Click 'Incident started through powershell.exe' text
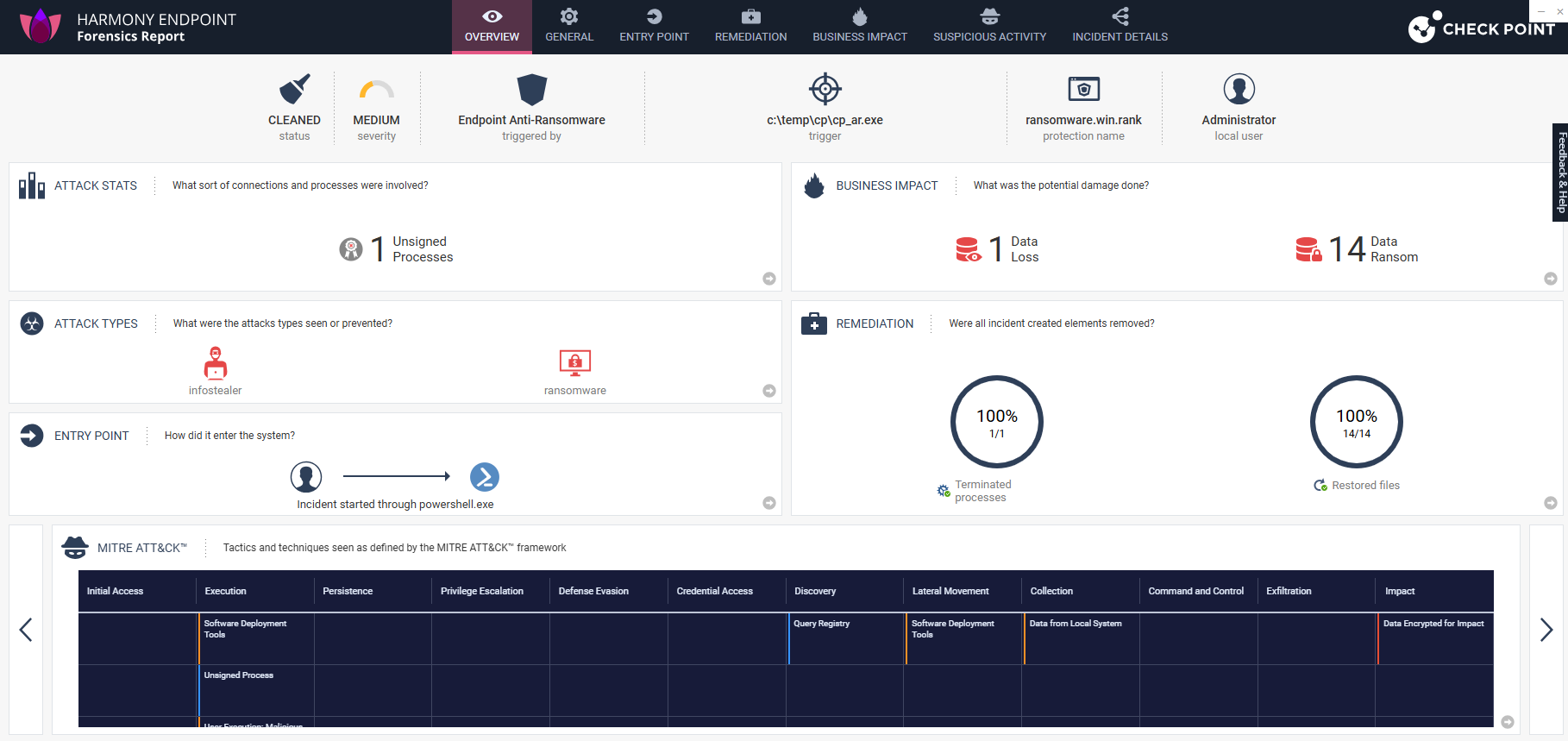This screenshot has width=1568, height=741. (x=395, y=505)
